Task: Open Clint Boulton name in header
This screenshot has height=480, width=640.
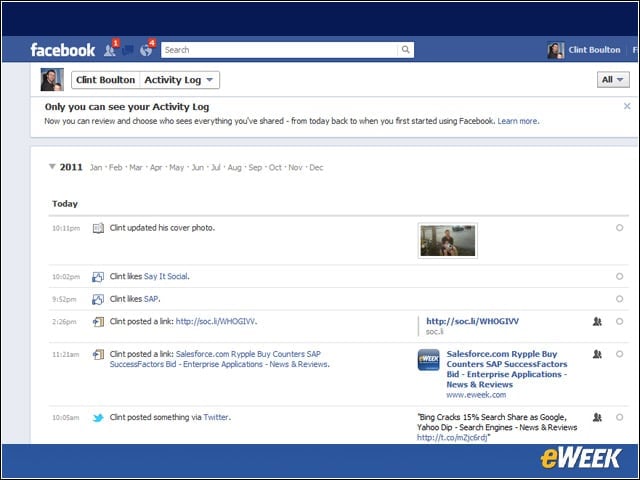Action: pyautogui.click(x=594, y=50)
